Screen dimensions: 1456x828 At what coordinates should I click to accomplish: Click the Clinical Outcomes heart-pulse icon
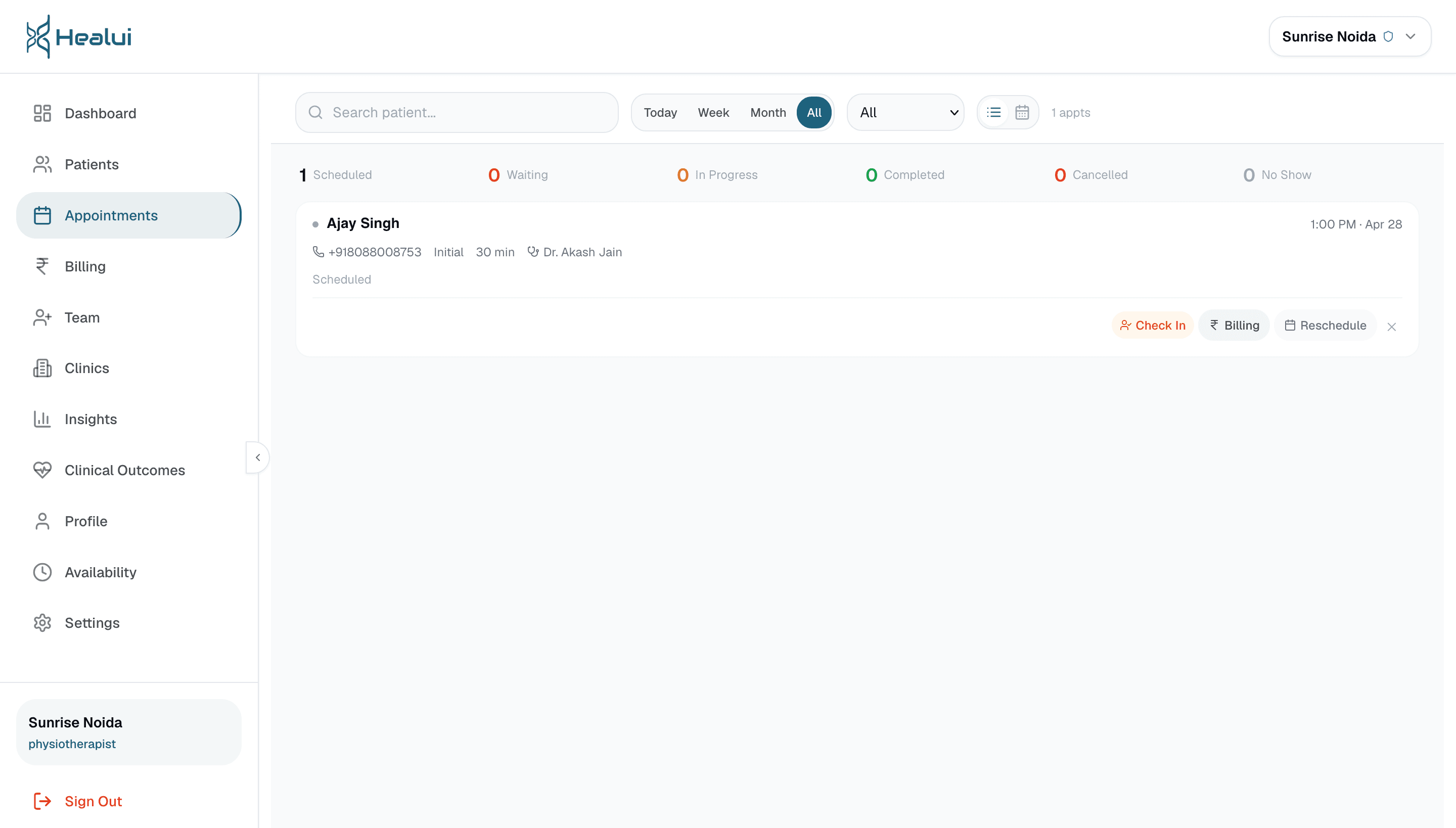(42, 470)
